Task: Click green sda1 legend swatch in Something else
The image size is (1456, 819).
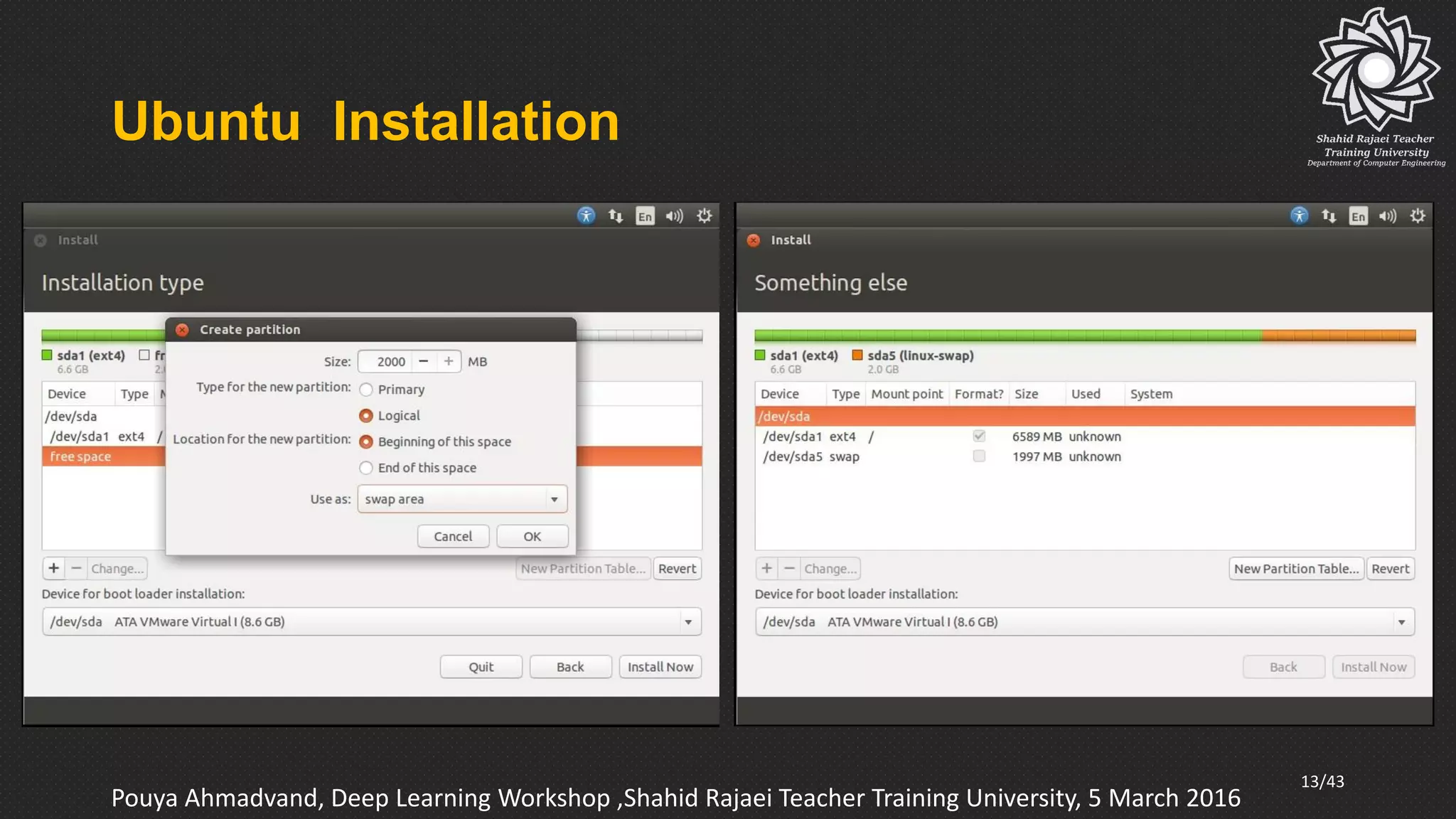Action: (x=760, y=355)
